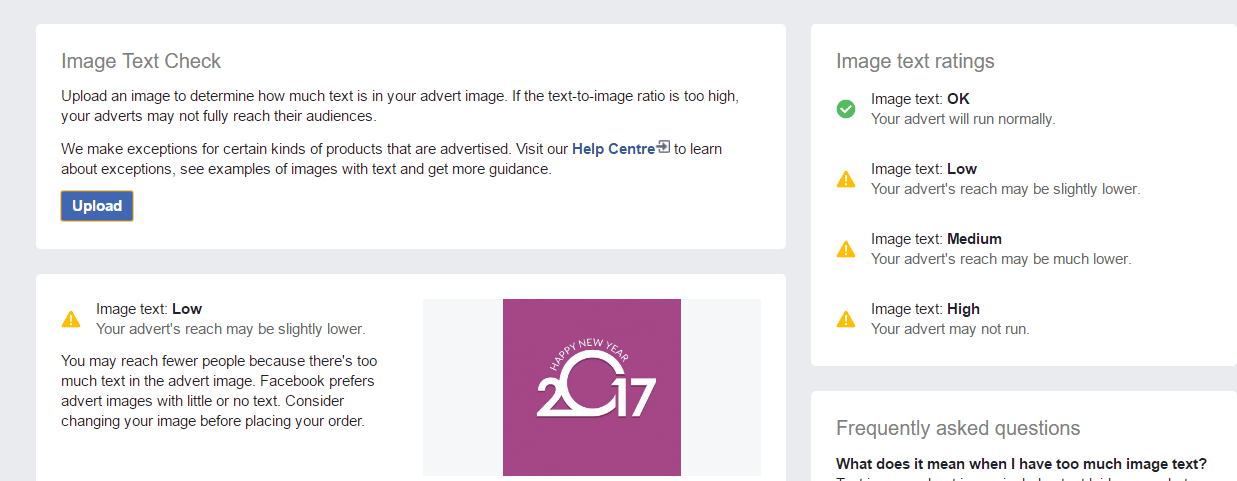Viewport: 1237px width, 481px height.
Task: Click the green OK checkmark icon
Action: [x=846, y=109]
